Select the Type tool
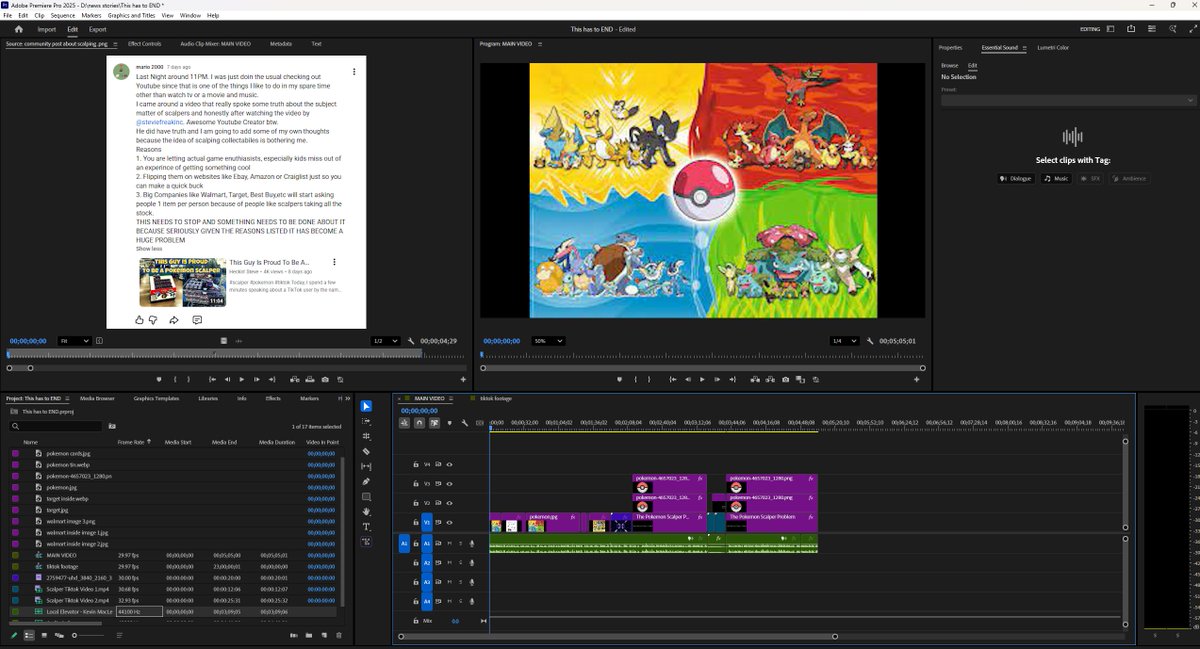This screenshot has height=649, width=1200. (366, 526)
